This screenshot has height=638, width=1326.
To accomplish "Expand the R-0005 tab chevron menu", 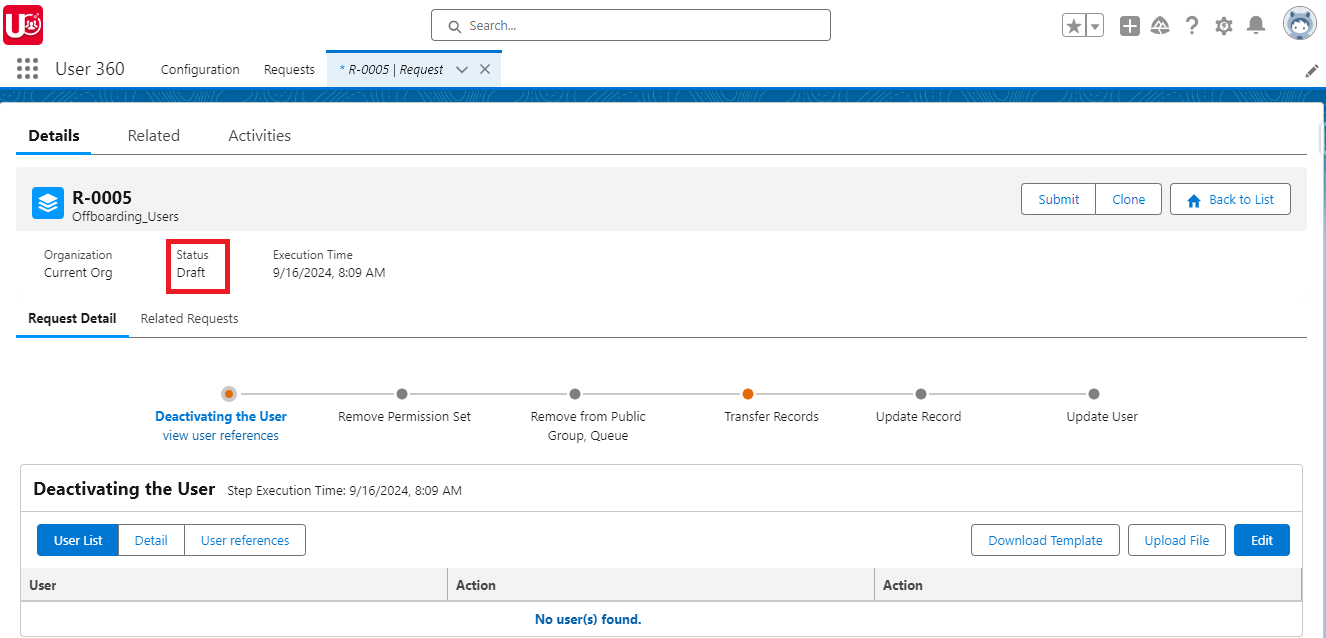I will (x=462, y=69).
